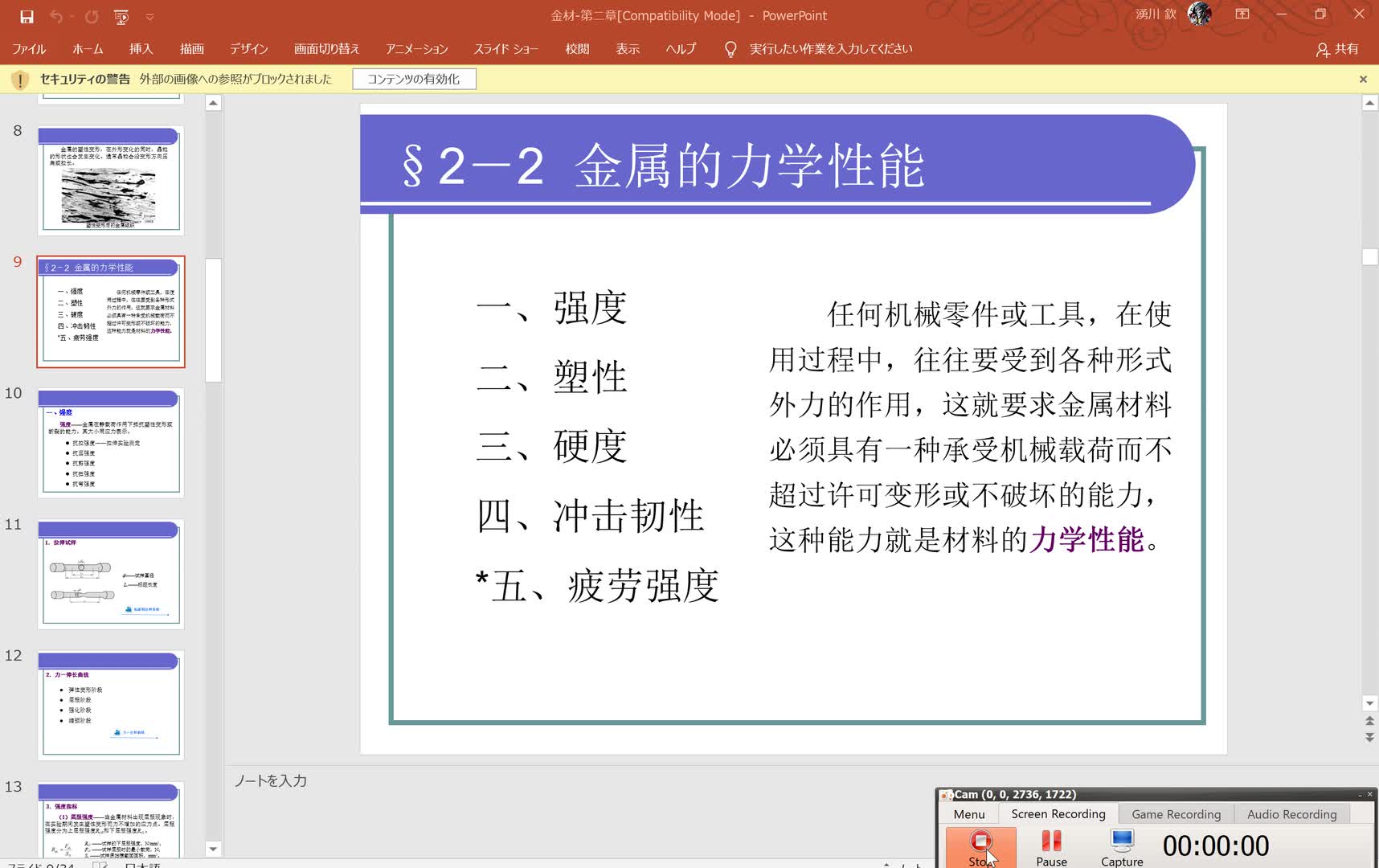
Task: Select the Screen Recording tab in oCam
Action: tap(1058, 813)
